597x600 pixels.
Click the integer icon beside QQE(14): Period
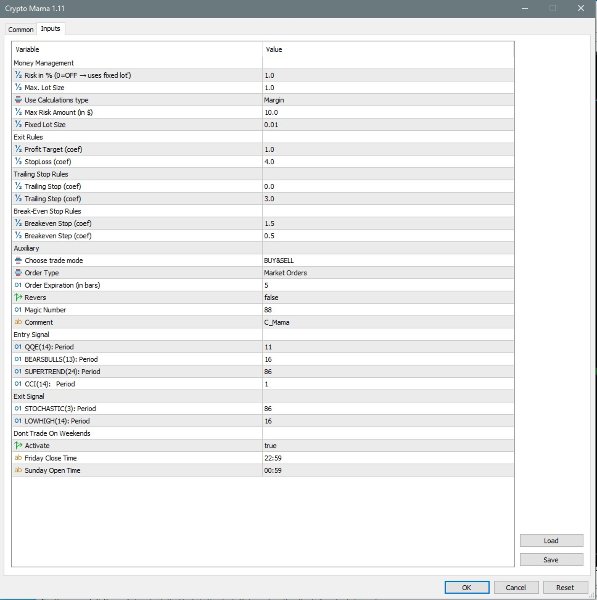point(18,347)
